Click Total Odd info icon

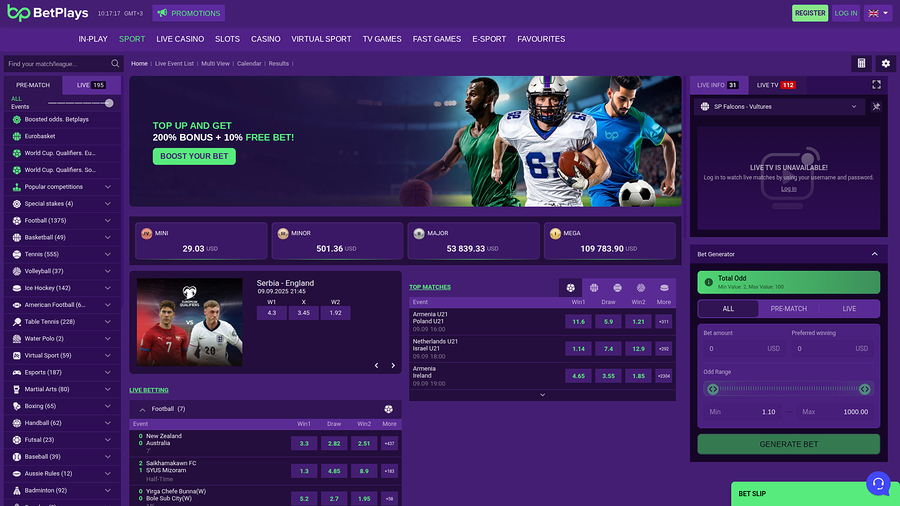pyautogui.click(x=708, y=282)
